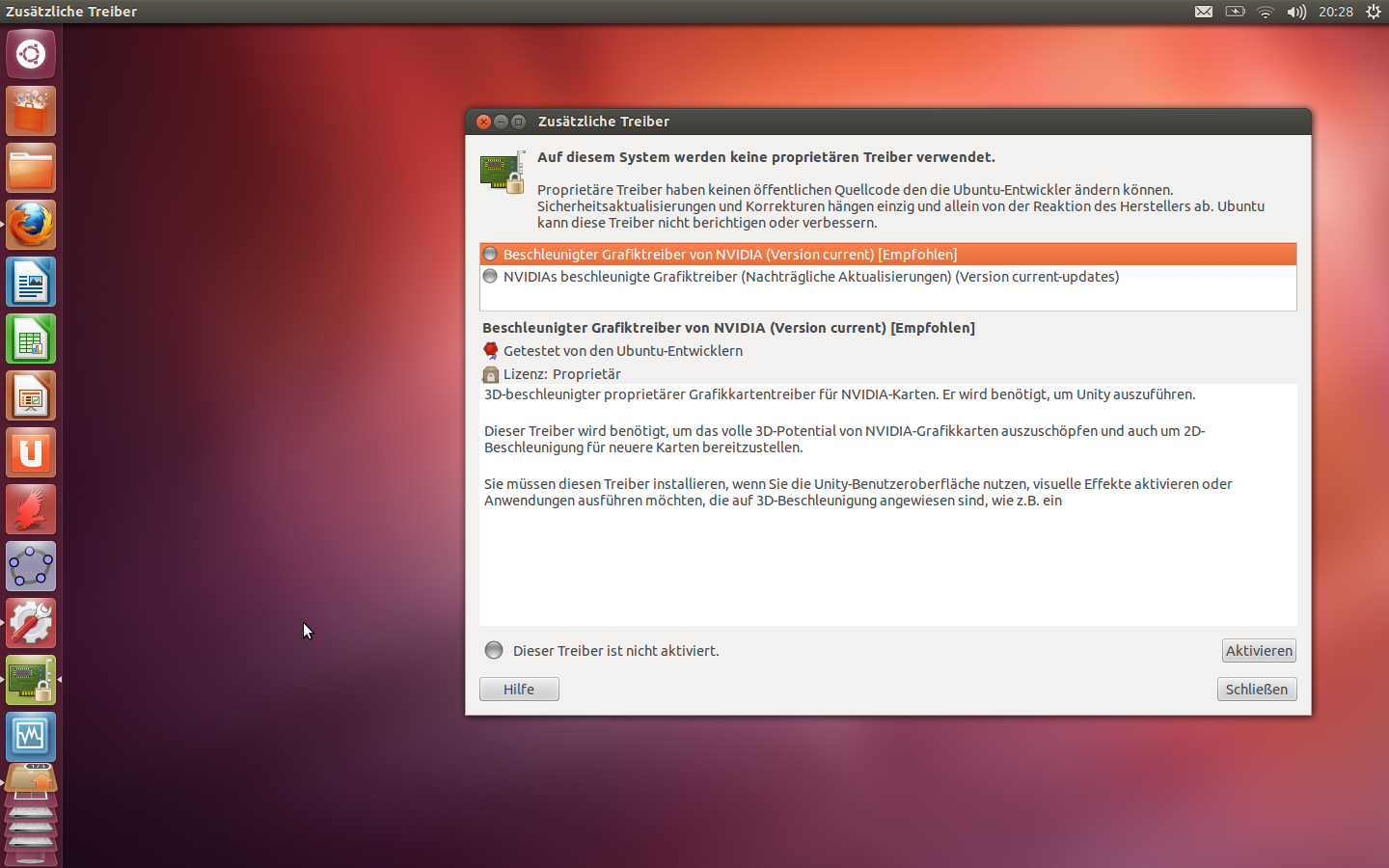
Task: Select NVIDIA driver Version current [Empfohlen] row
Action: pos(887,255)
